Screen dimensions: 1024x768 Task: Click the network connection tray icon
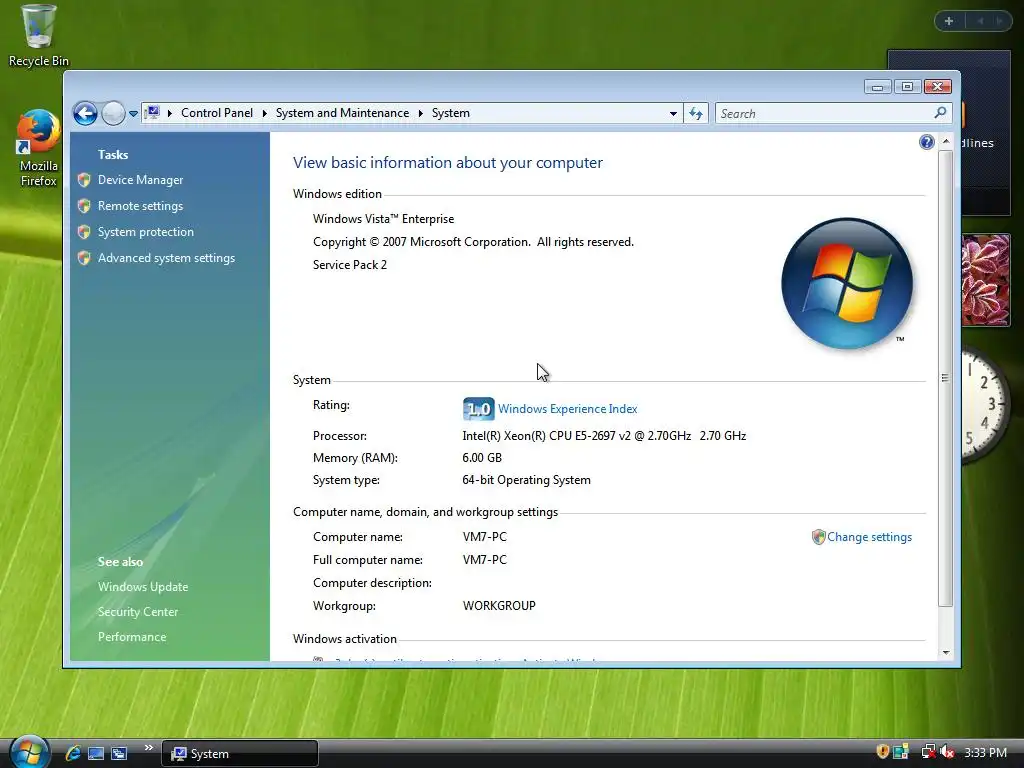click(x=928, y=752)
